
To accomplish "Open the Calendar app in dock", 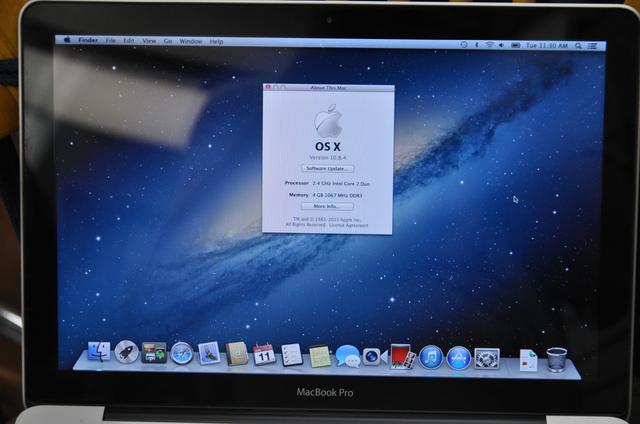I will point(264,354).
